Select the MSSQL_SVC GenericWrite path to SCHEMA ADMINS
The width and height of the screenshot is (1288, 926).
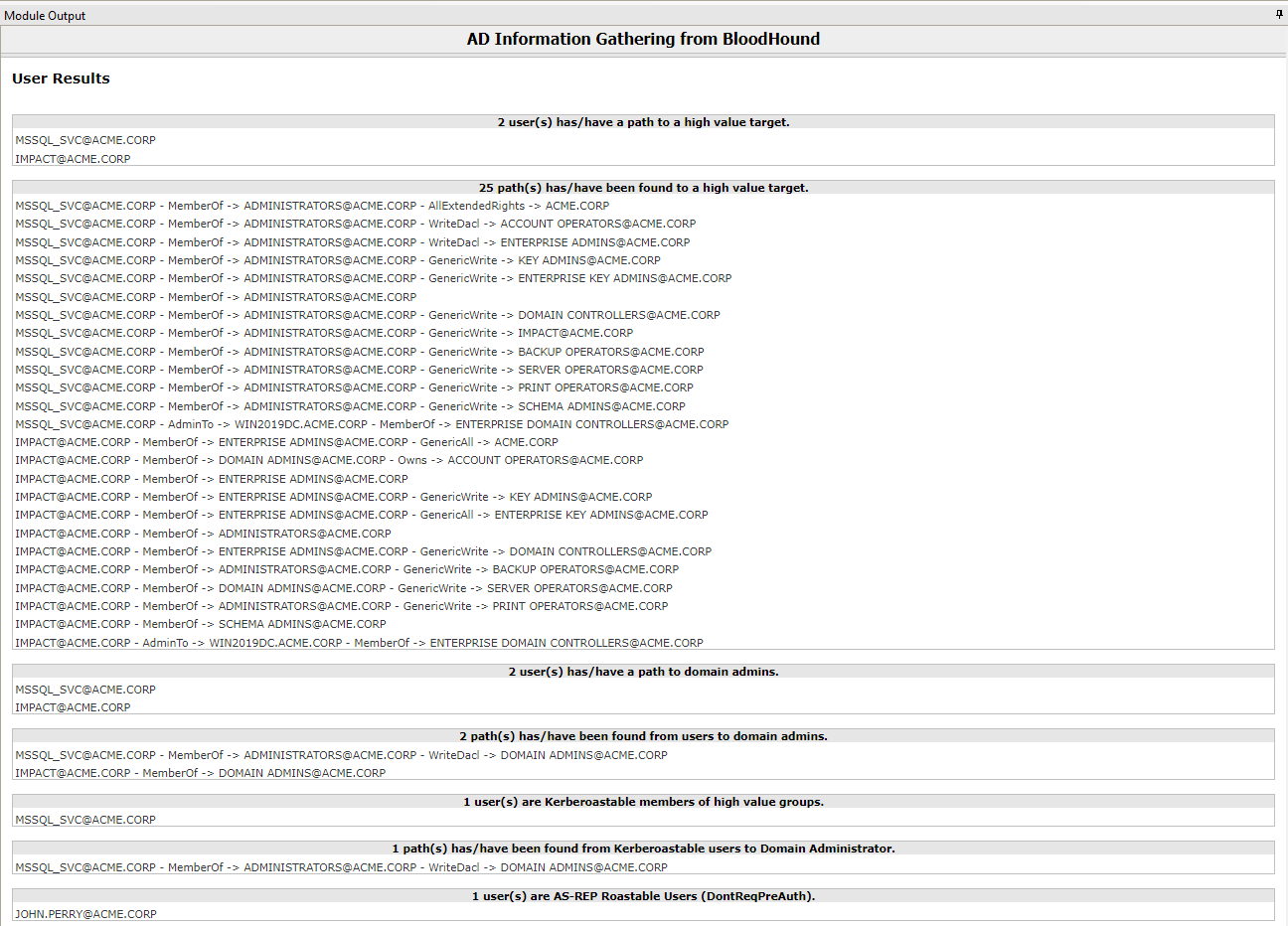pos(351,406)
